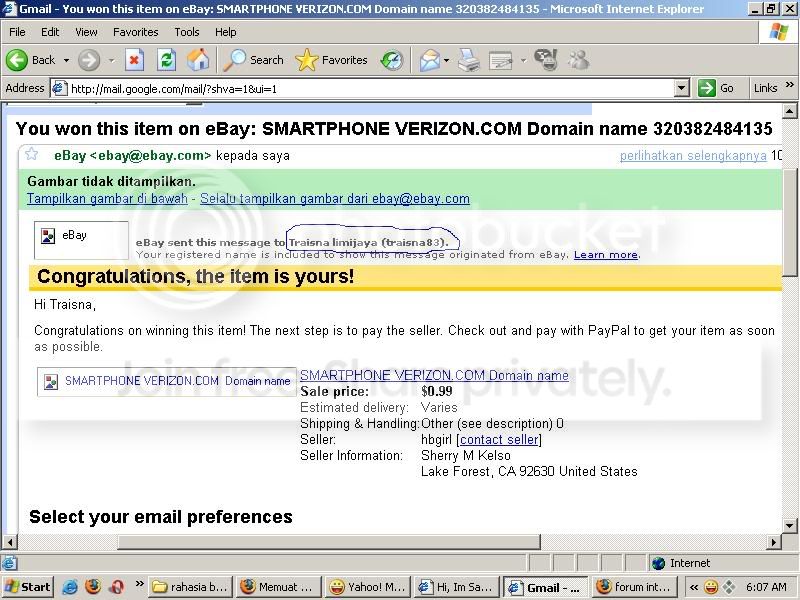Screen dimensions: 800x600
Task: Star this eBay email message
Action: [32, 154]
